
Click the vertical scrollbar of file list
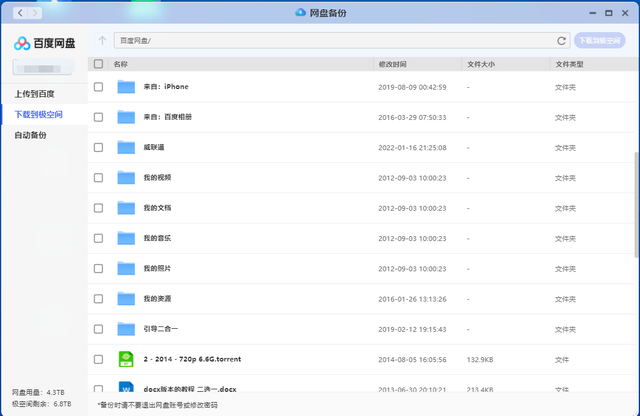[635, 200]
